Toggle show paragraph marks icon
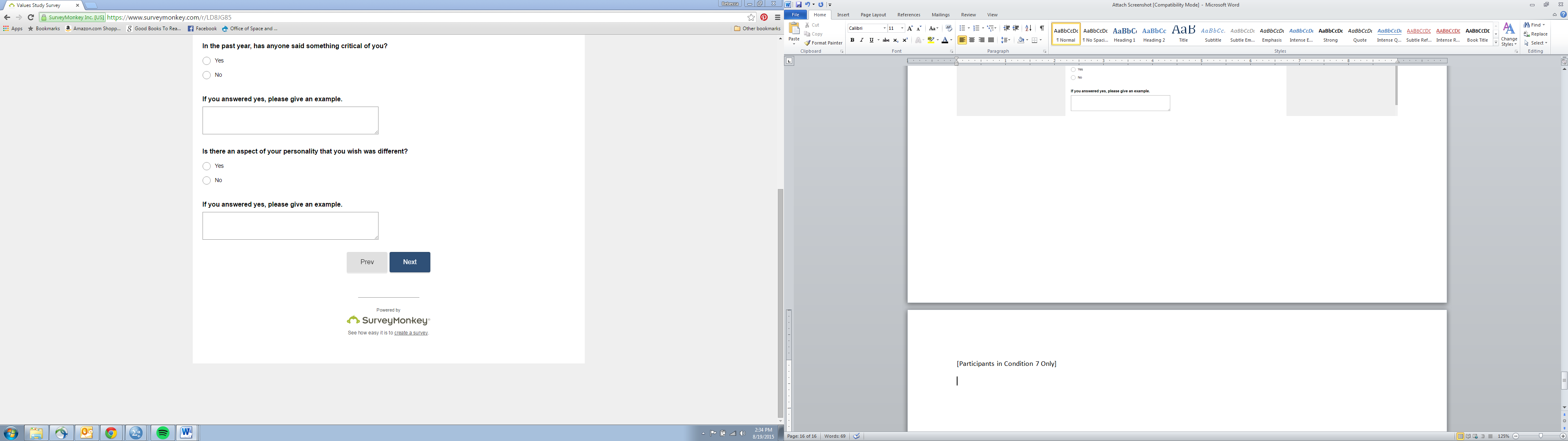Screen dimensions: 1568x441 coord(1042,29)
